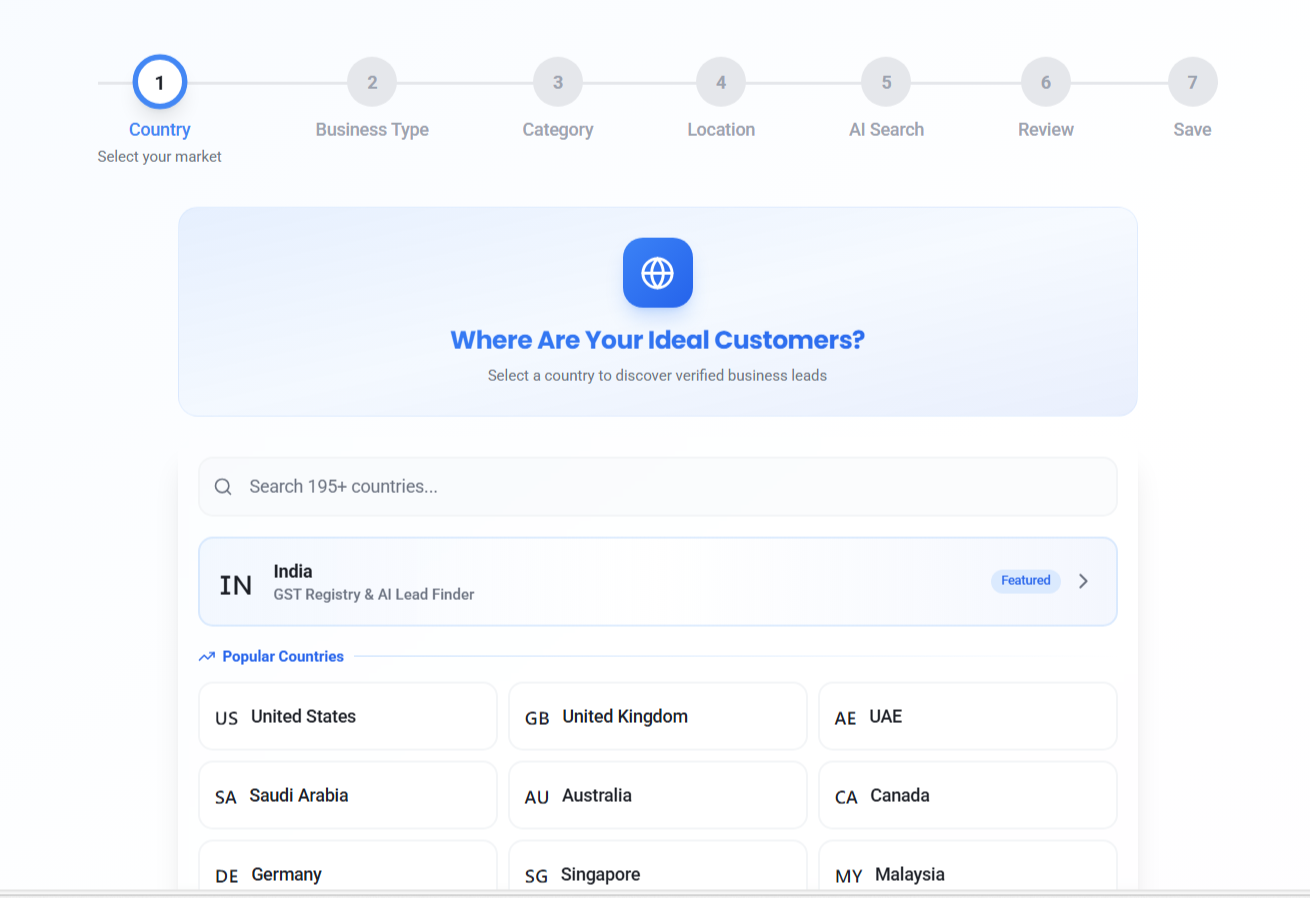Click the IN flag code icon
The width and height of the screenshot is (1310, 898).
(236, 585)
